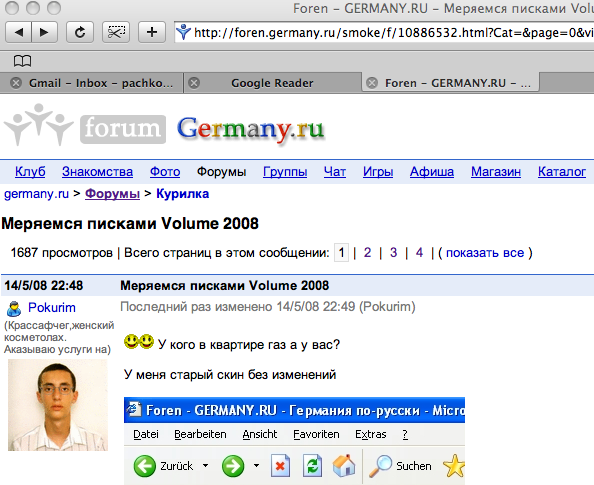The height and width of the screenshot is (485, 594).
Task: Click the Germany.ru logo
Action: click(250, 129)
